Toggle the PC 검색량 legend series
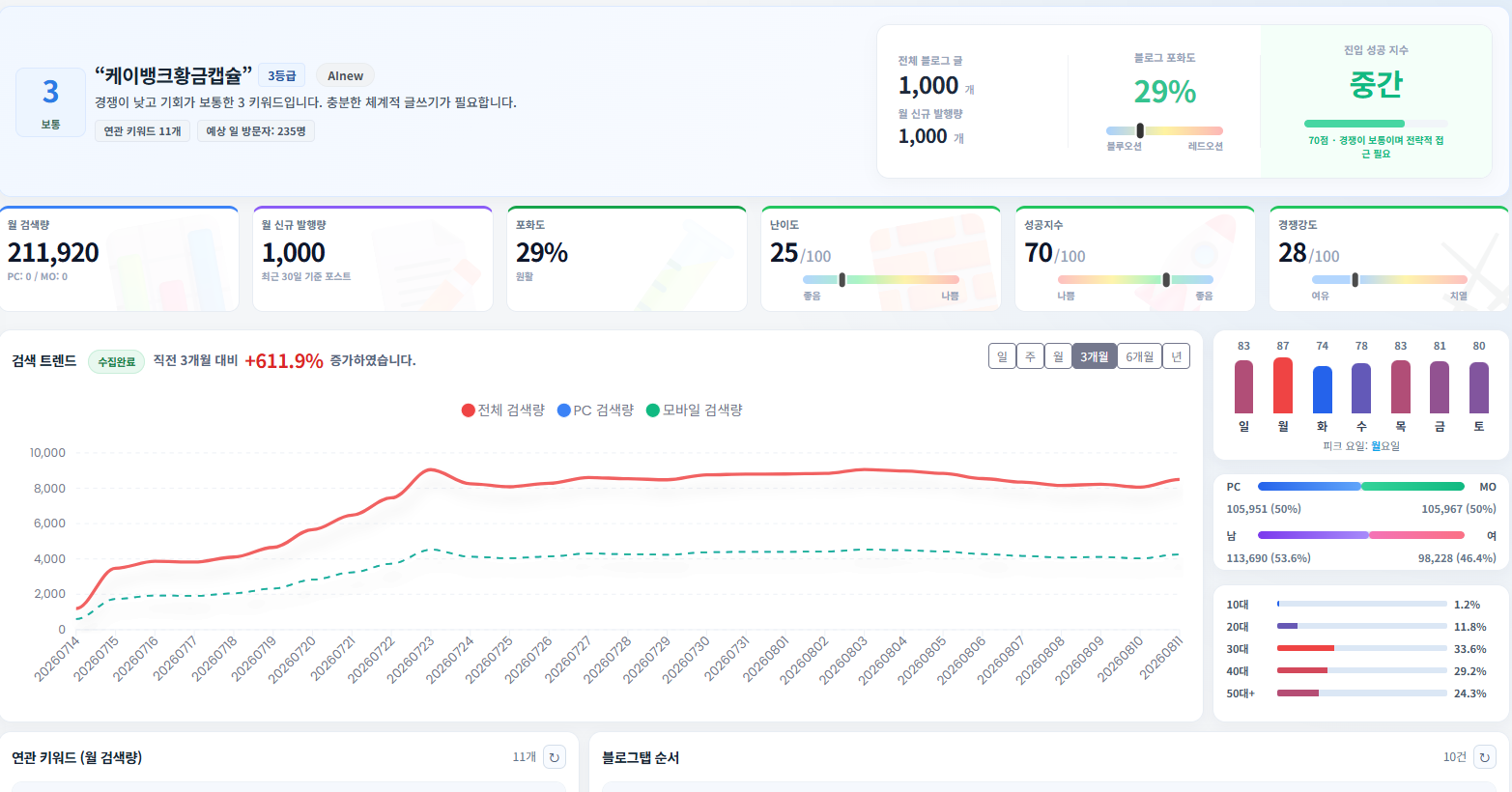Viewport: 1512px width, 792px height. click(x=595, y=410)
